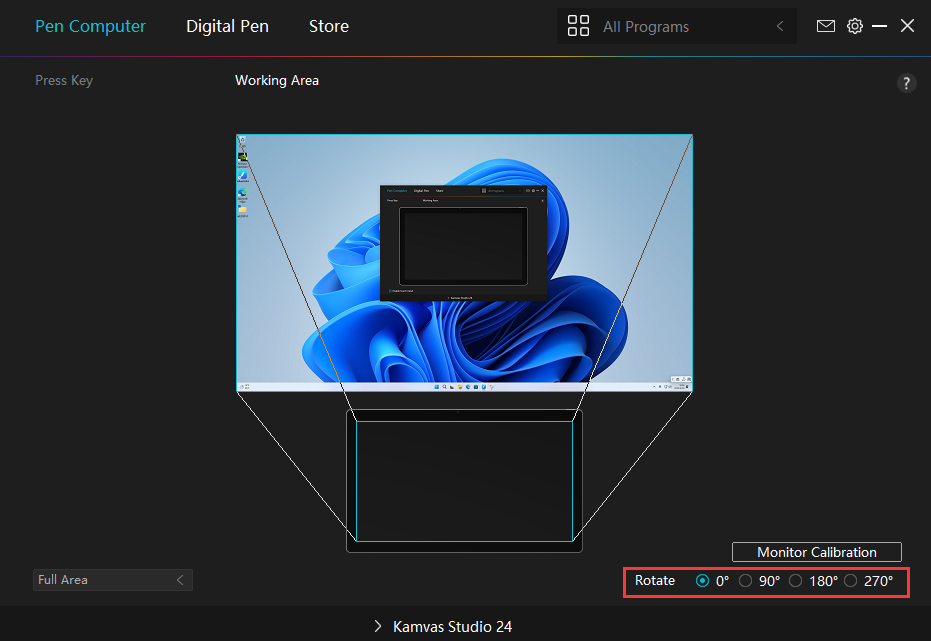Click the help question mark icon
Image resolution: width=931 pixels, height=641 pixels.
tap(906, 83)
